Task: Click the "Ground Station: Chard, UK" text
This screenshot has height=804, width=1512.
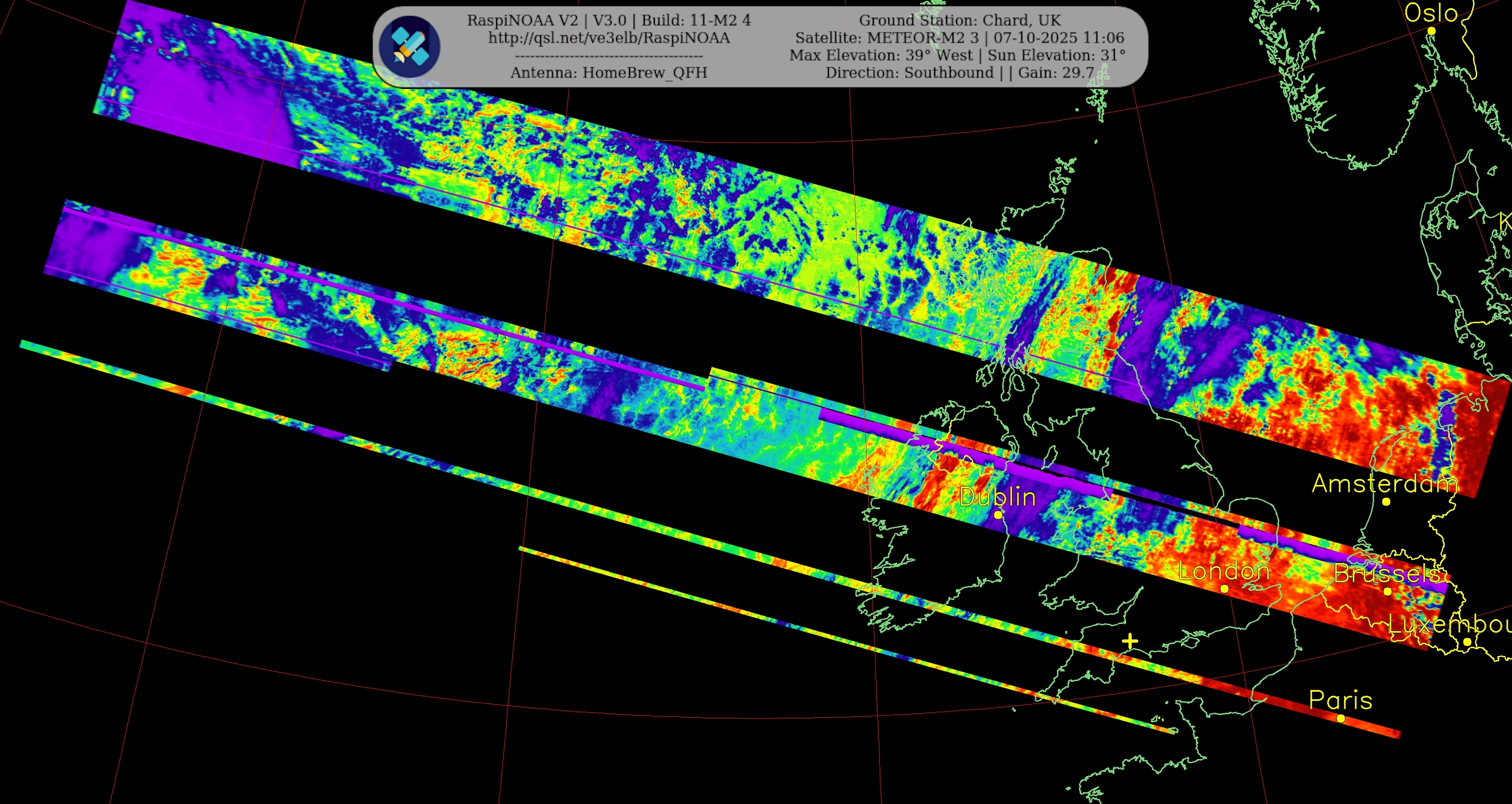Action: pos(960,21)
